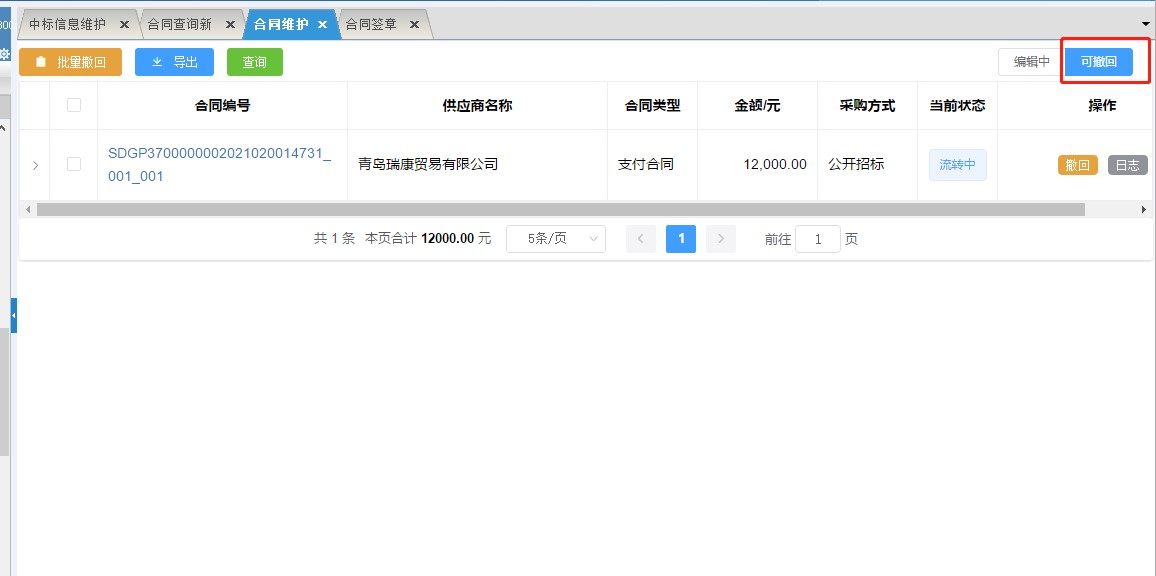Click the 批量撤回 button
This screenshot has height=576, width=1156.
point(70,62)
